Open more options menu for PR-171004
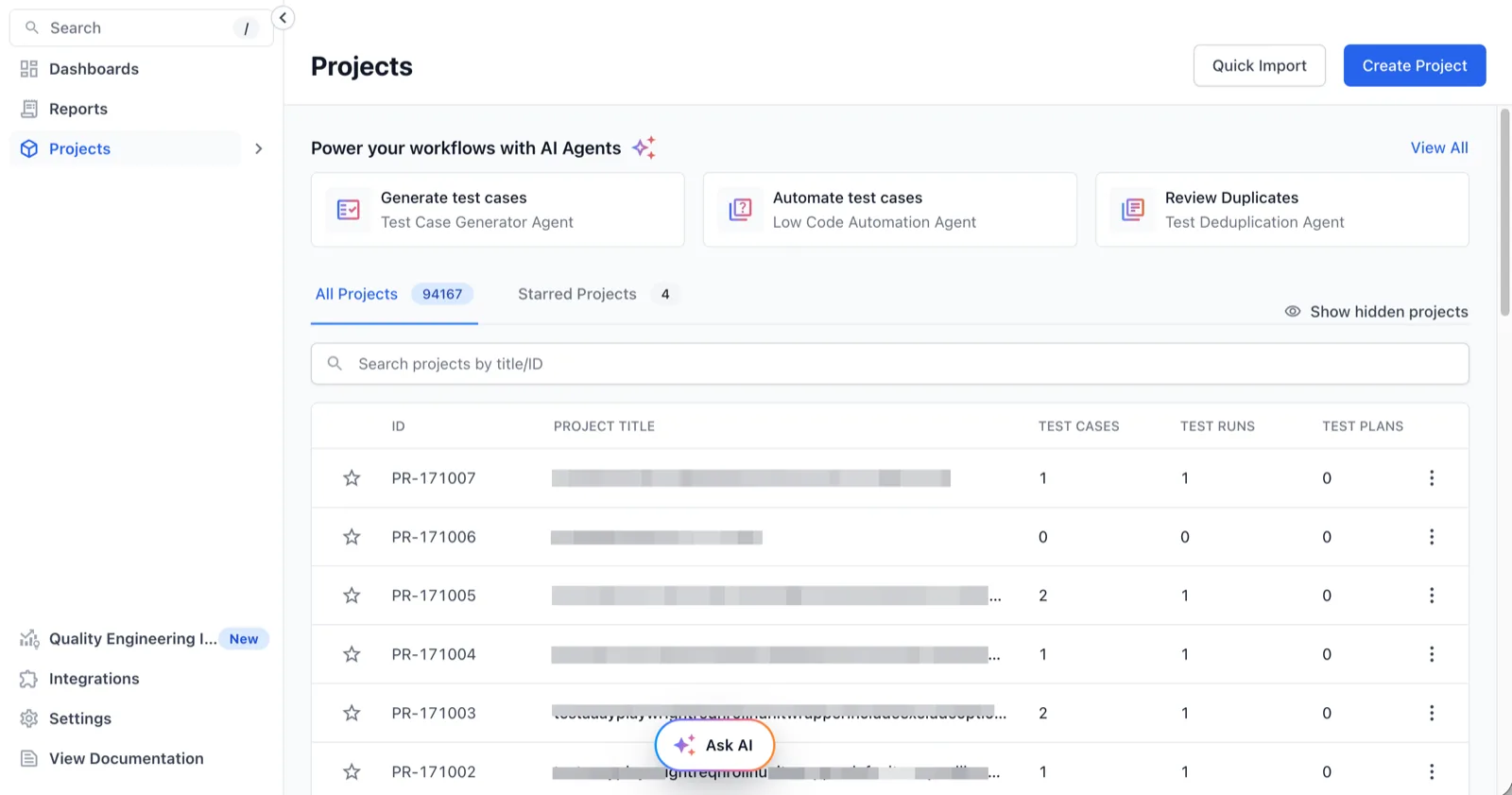The image size is (1512, 795). click(x=1432, y=654)
